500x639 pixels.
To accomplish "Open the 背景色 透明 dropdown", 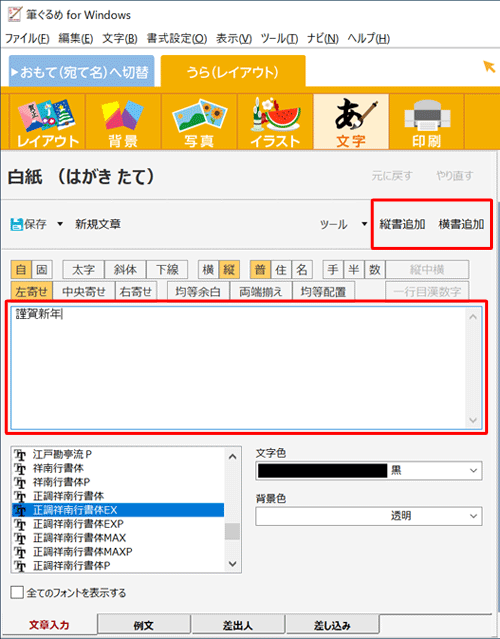I will pos(473,516).
